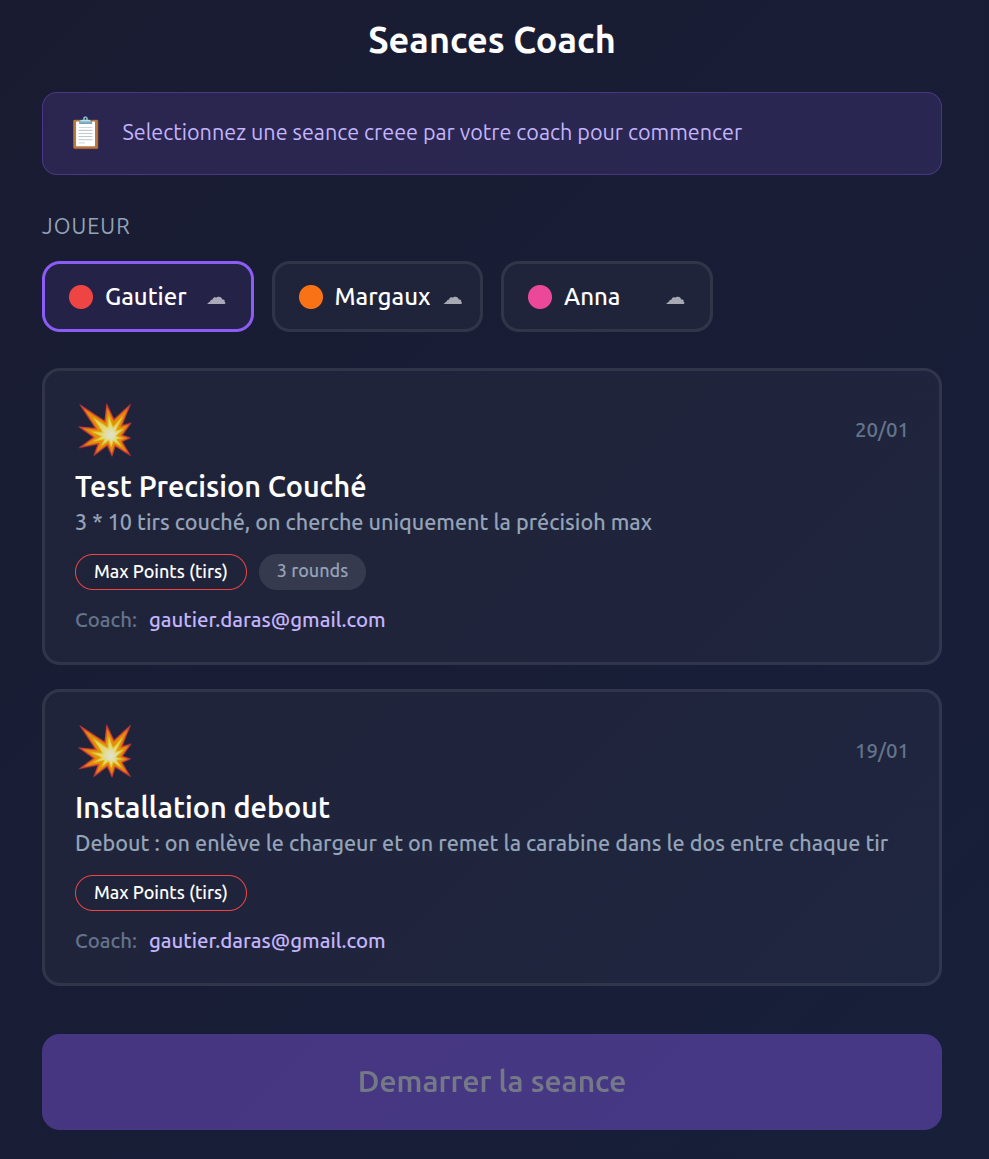Click Margaux's orange color dot
The image size is (989, 1159).
click(311, 297)
